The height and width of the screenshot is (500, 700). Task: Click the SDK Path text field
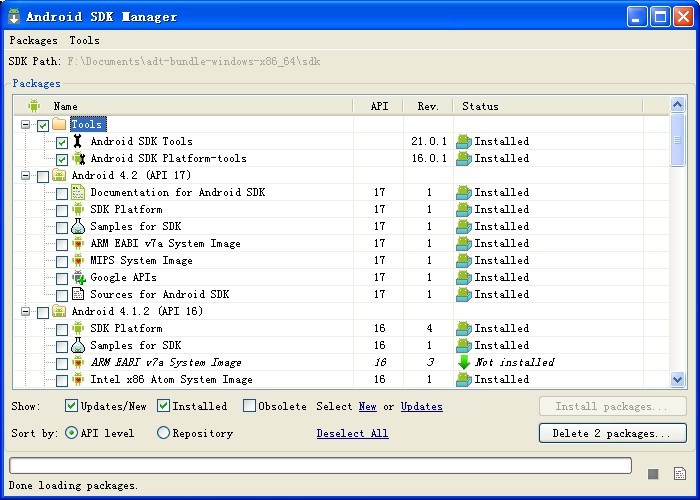[x=194, y=61]
